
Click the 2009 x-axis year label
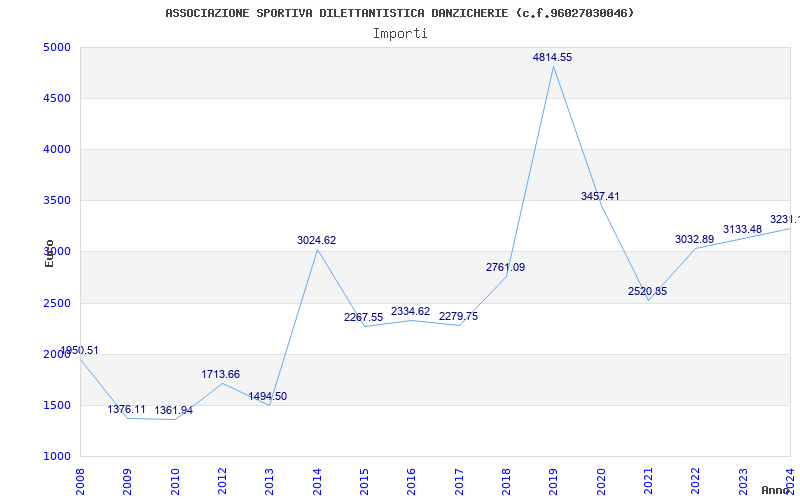pos(128,482)
